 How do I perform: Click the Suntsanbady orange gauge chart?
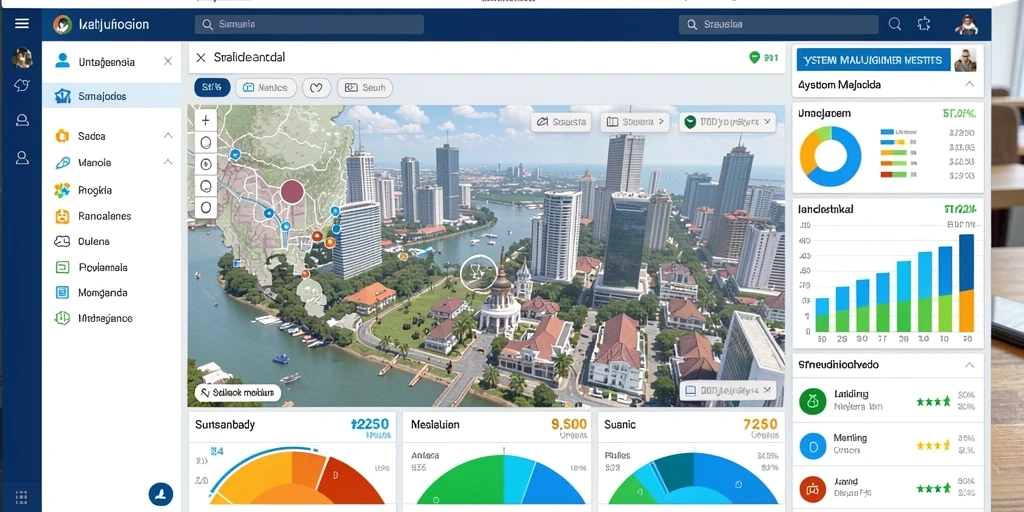(x=297, y=475)
